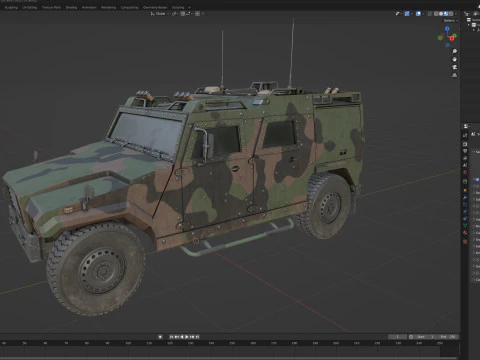Open the transform pivot point dropdown
Screen dimensions: 480x360
[x=175, y=14]
